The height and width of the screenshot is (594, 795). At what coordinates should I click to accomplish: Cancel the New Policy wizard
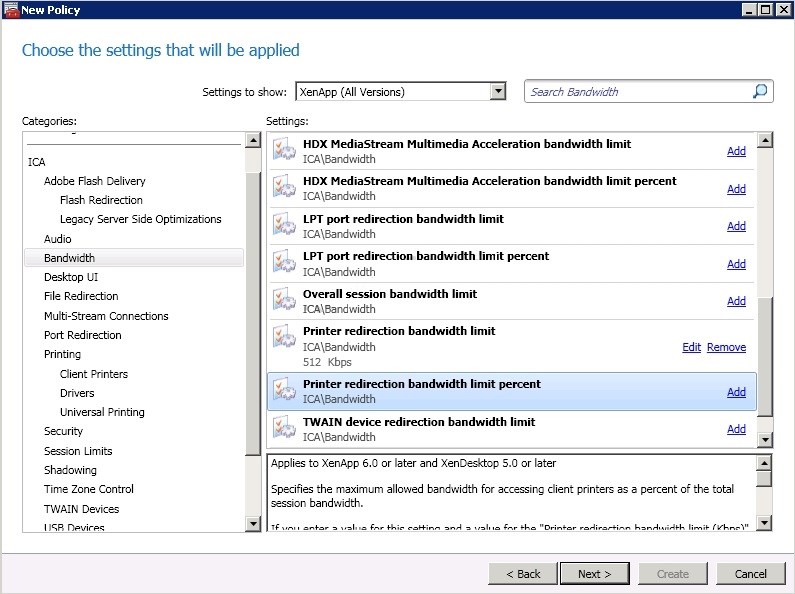(x=750, y=574)
